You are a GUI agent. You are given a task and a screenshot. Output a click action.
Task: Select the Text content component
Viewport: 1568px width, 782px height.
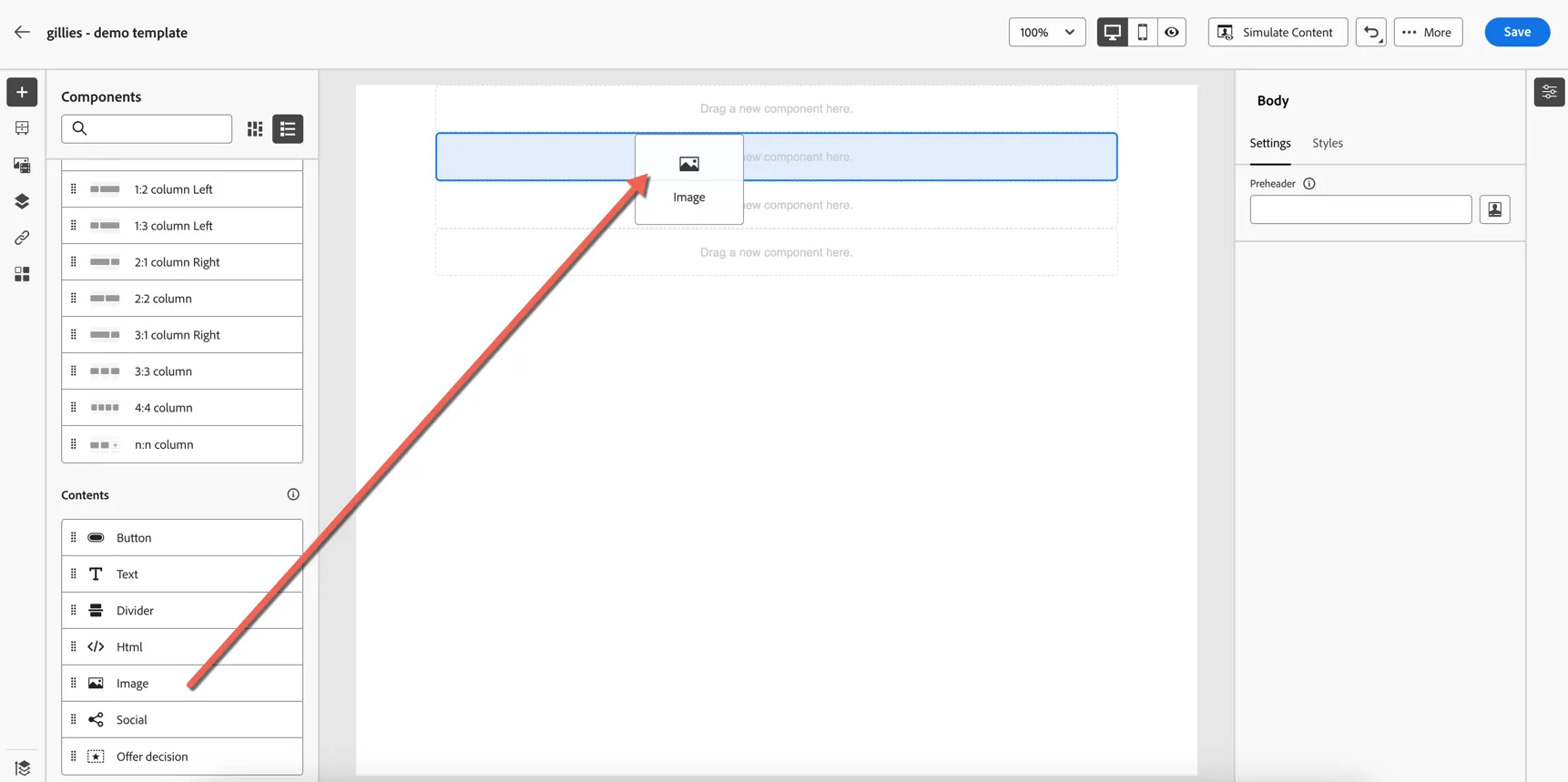tap(182, 574)
